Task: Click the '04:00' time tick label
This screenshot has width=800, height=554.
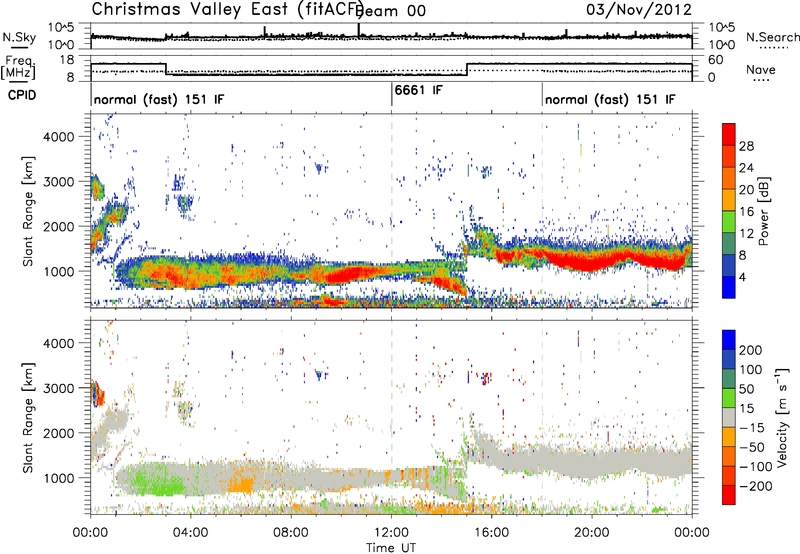Action: pos(191,533)
